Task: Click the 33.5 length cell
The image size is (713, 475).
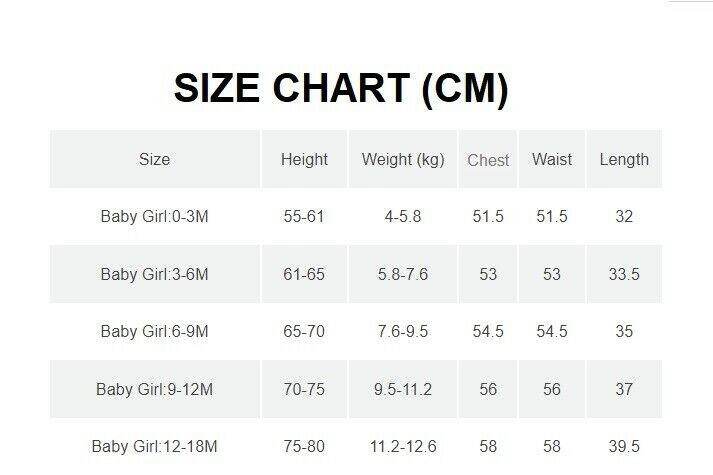Action: [x=624, y=274]
